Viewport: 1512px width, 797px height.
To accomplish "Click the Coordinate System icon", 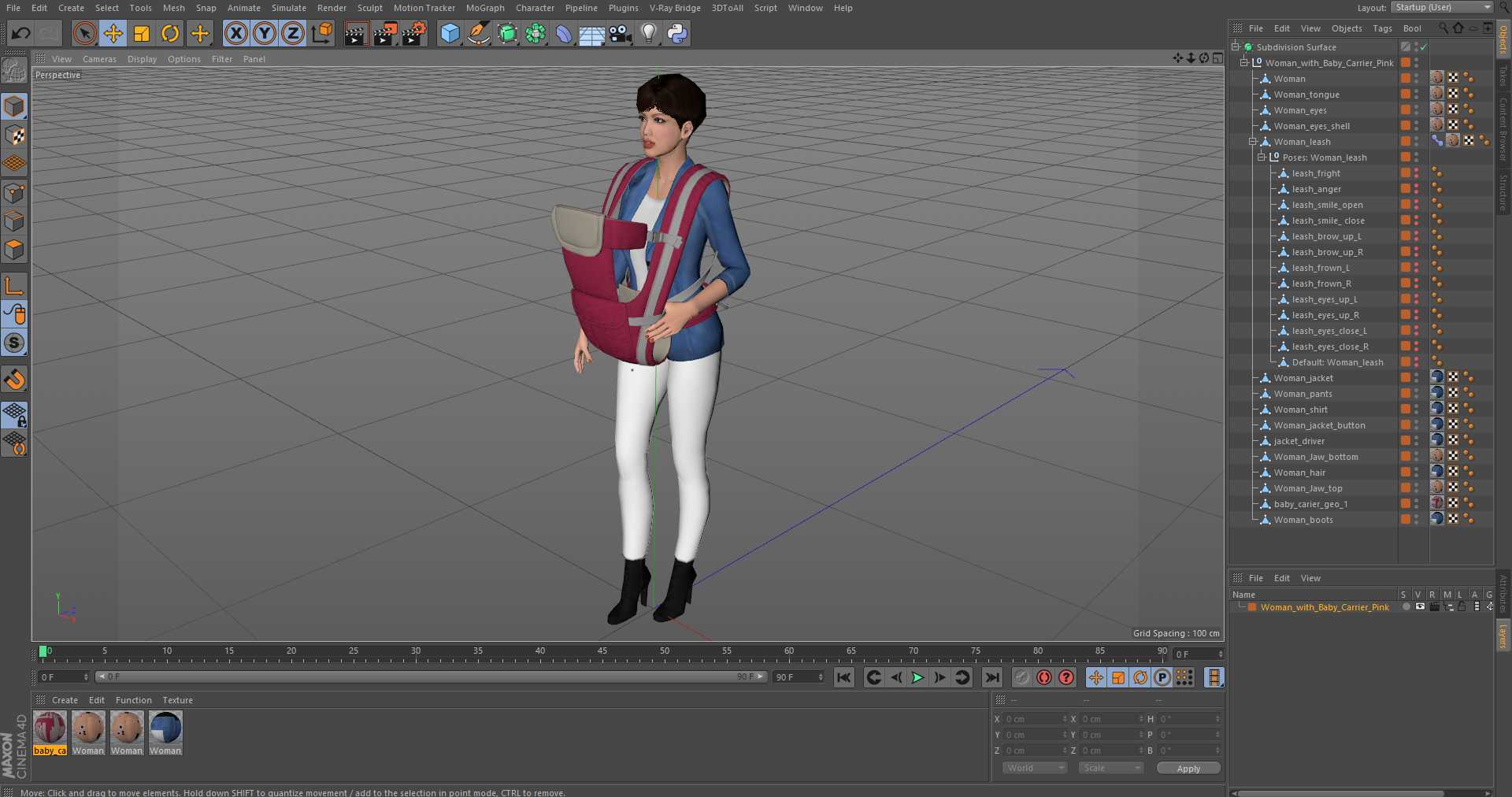I will click(x=322, y=33).
